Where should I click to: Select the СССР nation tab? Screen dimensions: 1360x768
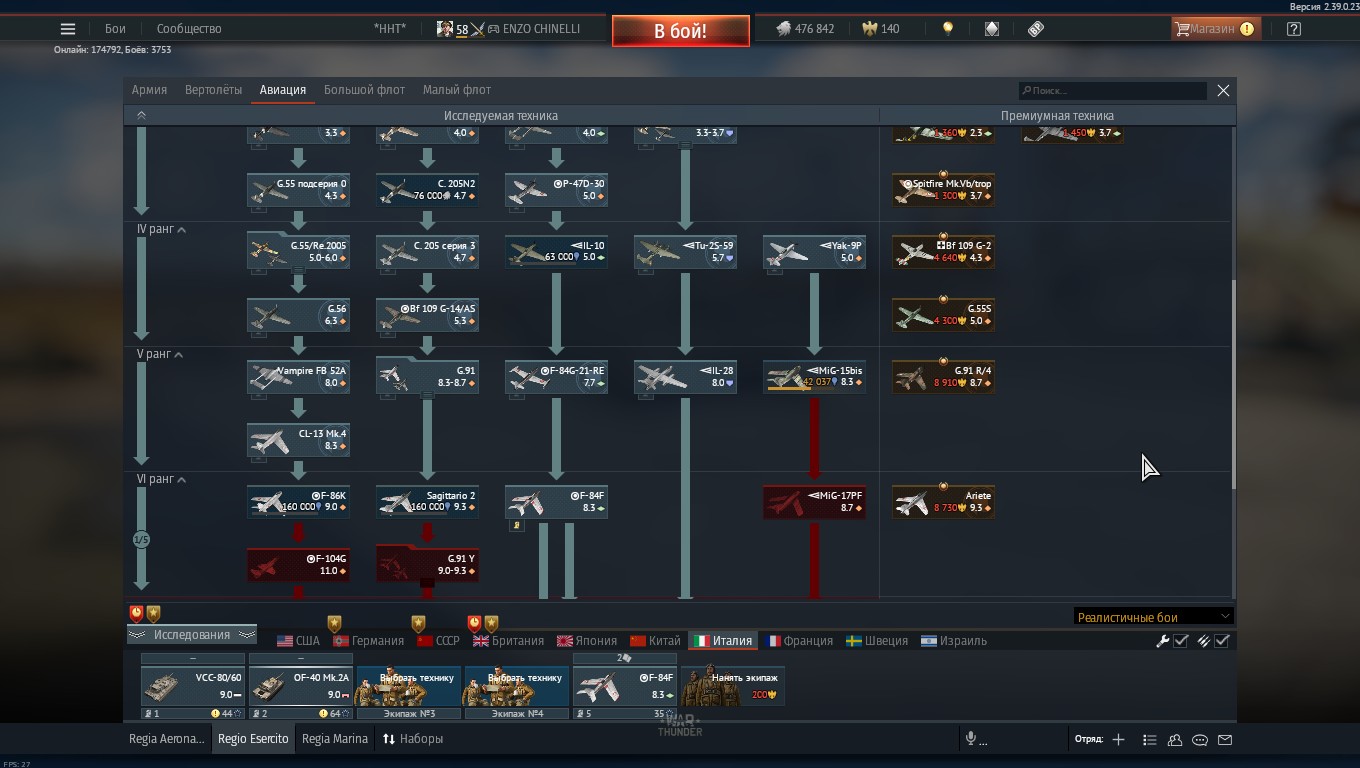pyautogui.click(x=438, y=641)
